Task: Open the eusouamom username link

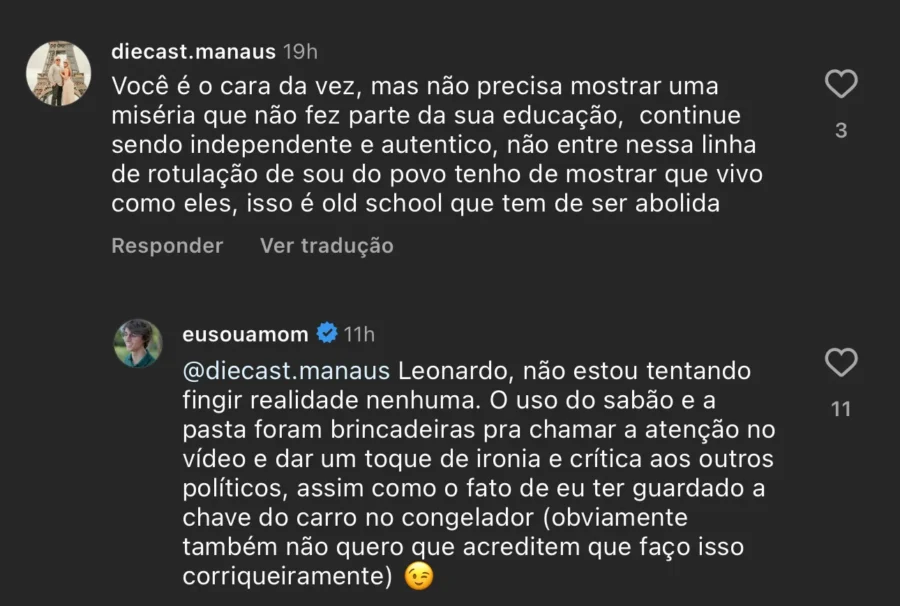Action: (x=246, y=334)
